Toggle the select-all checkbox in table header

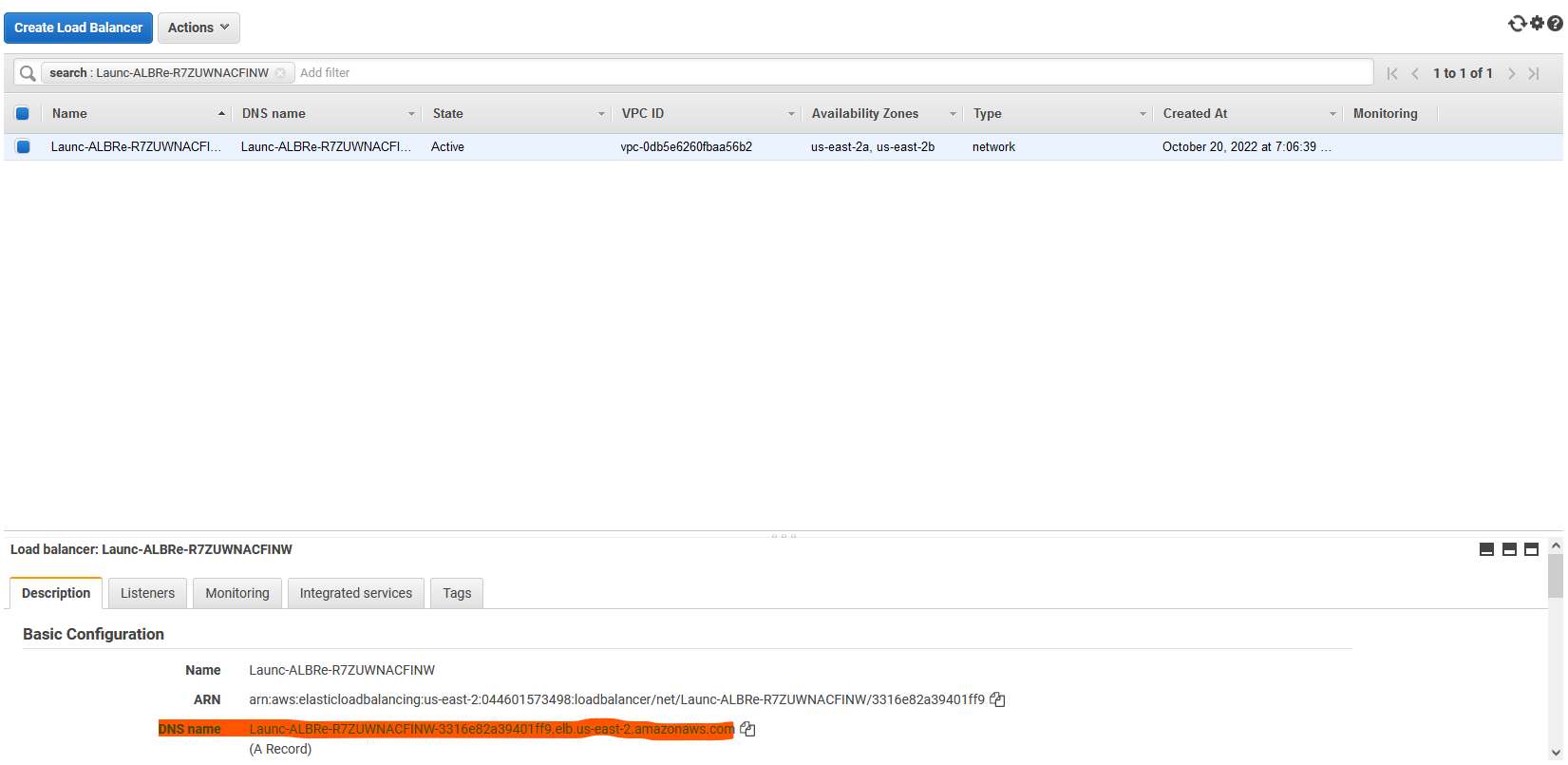[x=23, y=113]
